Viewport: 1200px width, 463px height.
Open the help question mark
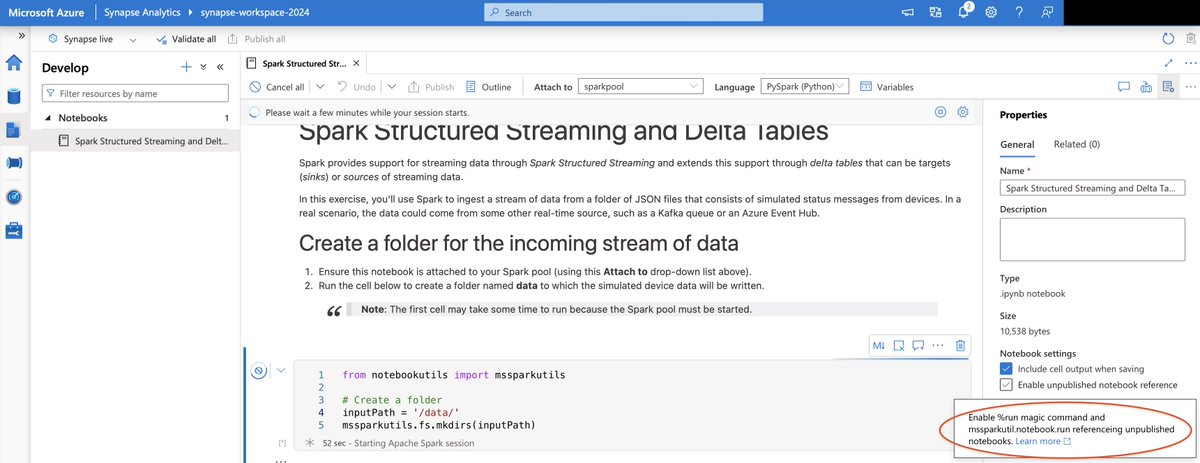point(1018,12)
